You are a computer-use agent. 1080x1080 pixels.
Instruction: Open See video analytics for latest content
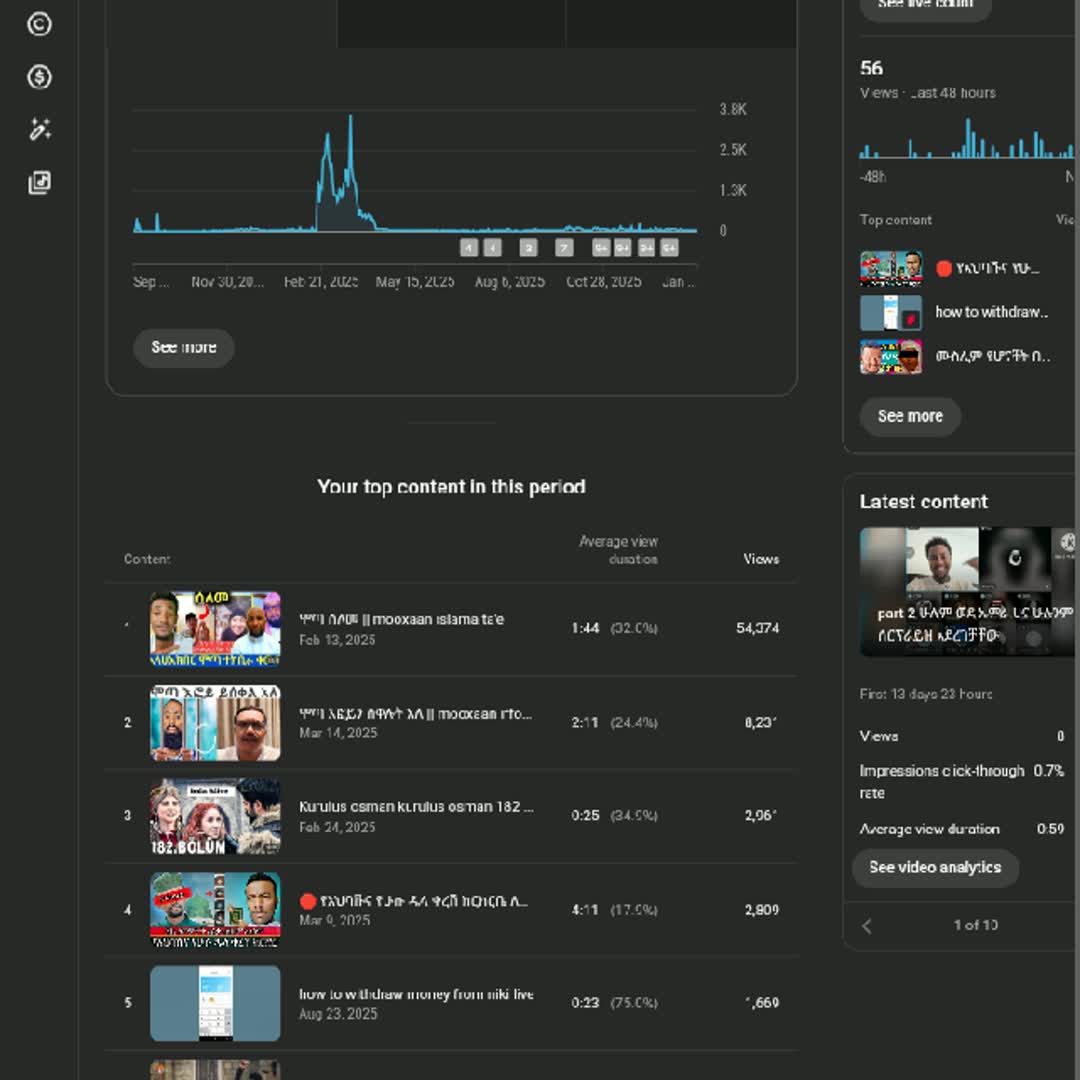pos(935,867)
